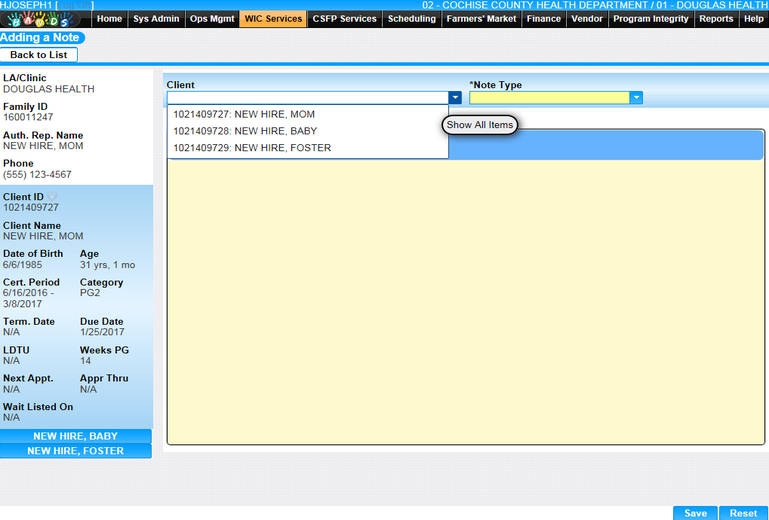Click the Back to List button
The image size is (769, 520).
click(x=39, y=55)
